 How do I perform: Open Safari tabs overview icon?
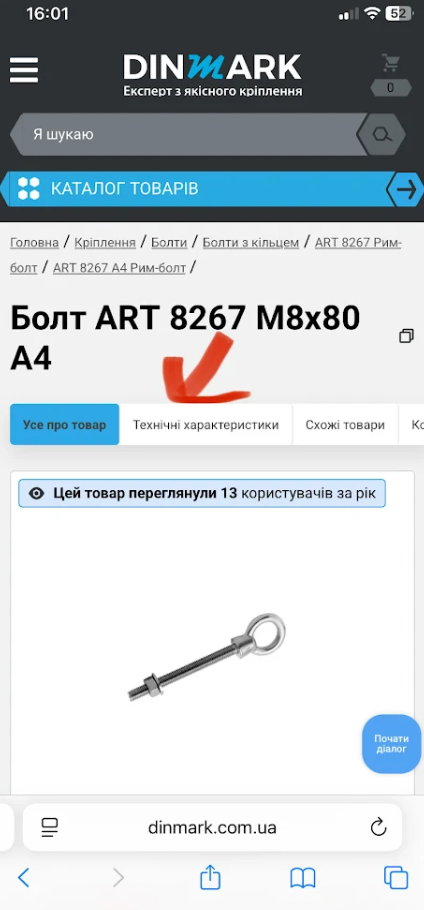click(396, 877)
